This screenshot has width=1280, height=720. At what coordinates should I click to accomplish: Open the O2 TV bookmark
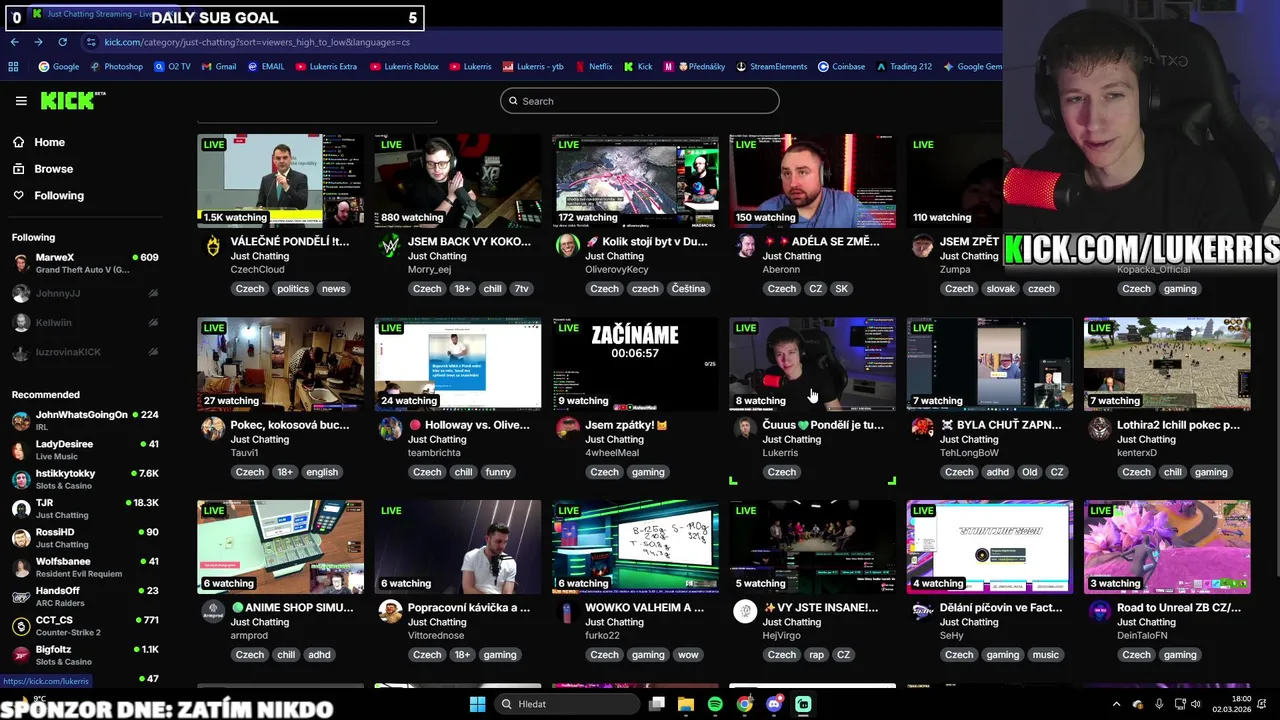coord(172,67)
